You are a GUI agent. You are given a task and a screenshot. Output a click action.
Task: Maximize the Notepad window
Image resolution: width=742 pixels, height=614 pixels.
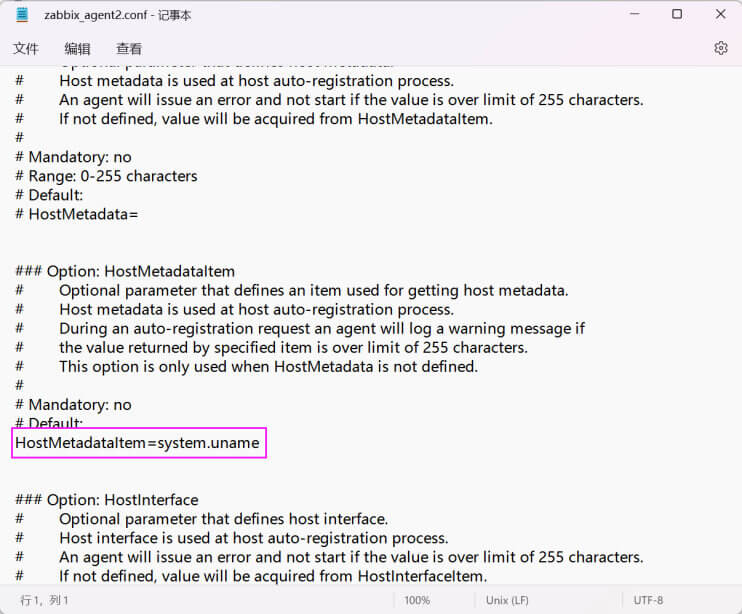[677, 14]
